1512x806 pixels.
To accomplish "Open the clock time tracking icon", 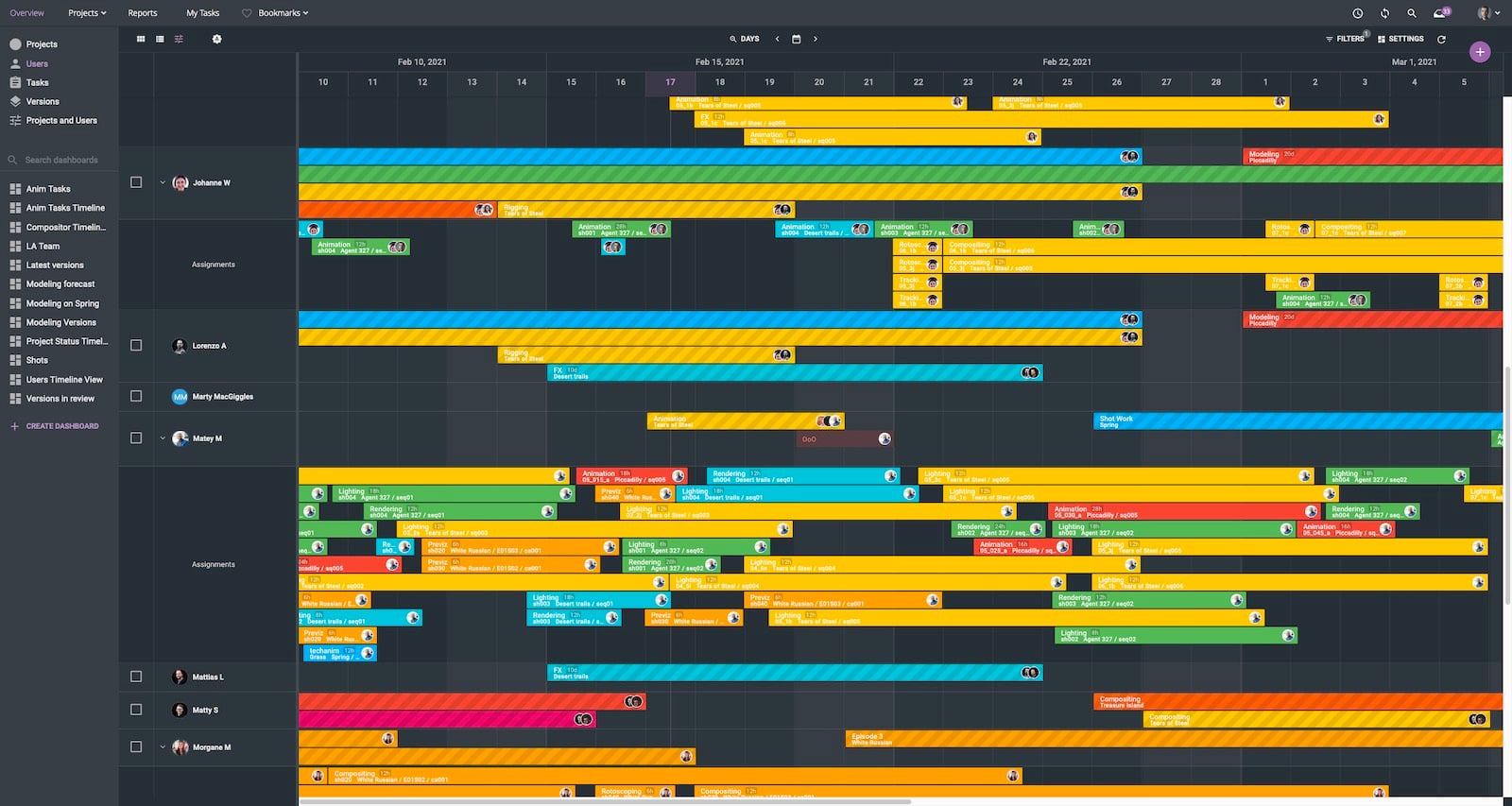I will click(1357, 13).
